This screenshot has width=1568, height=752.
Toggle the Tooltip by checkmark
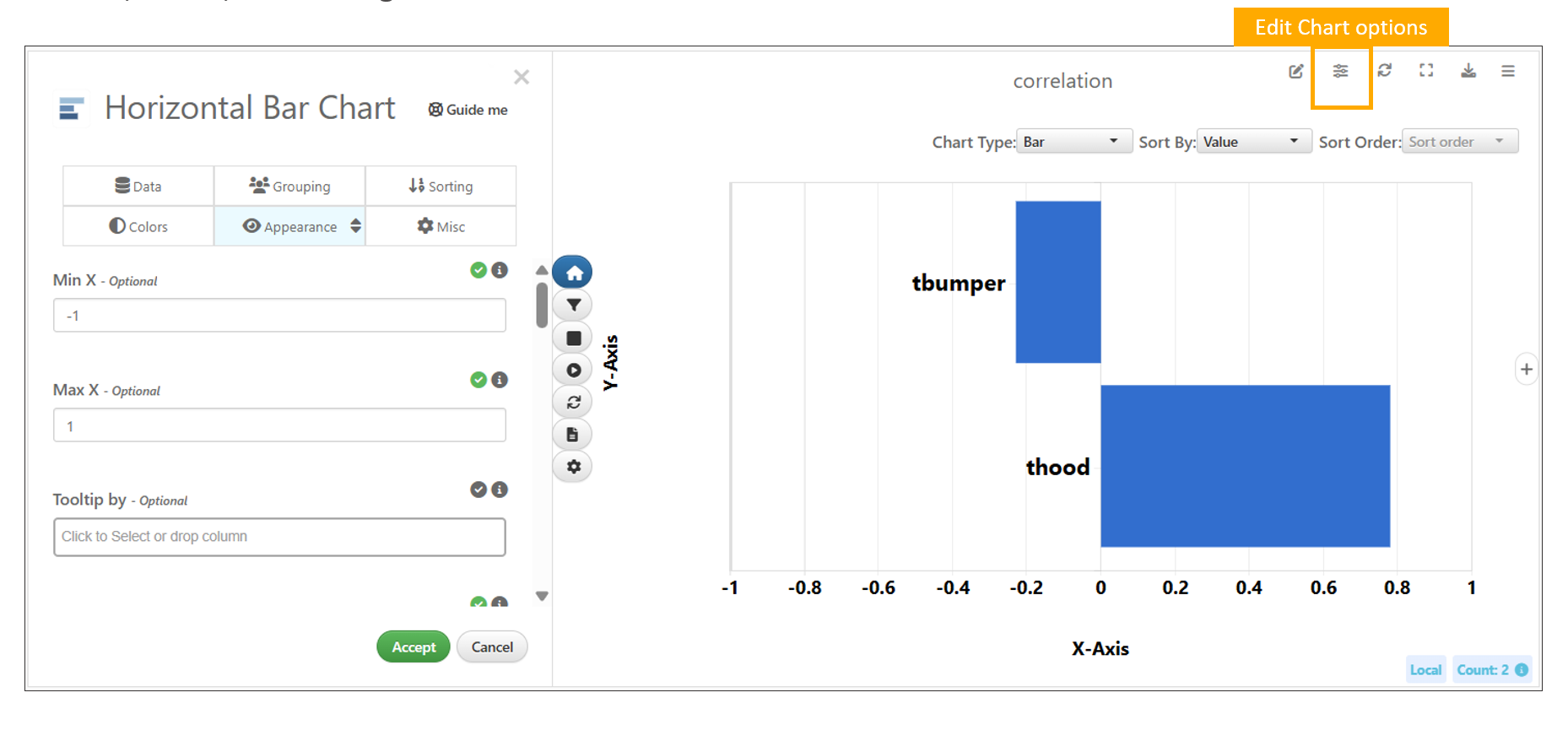(479, 490)
